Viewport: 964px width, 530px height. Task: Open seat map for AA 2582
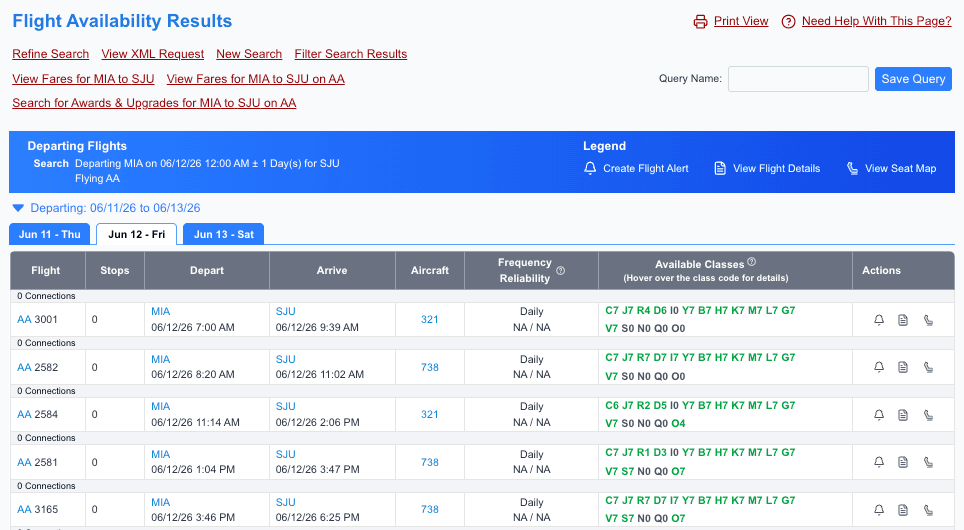pos(928,367)
